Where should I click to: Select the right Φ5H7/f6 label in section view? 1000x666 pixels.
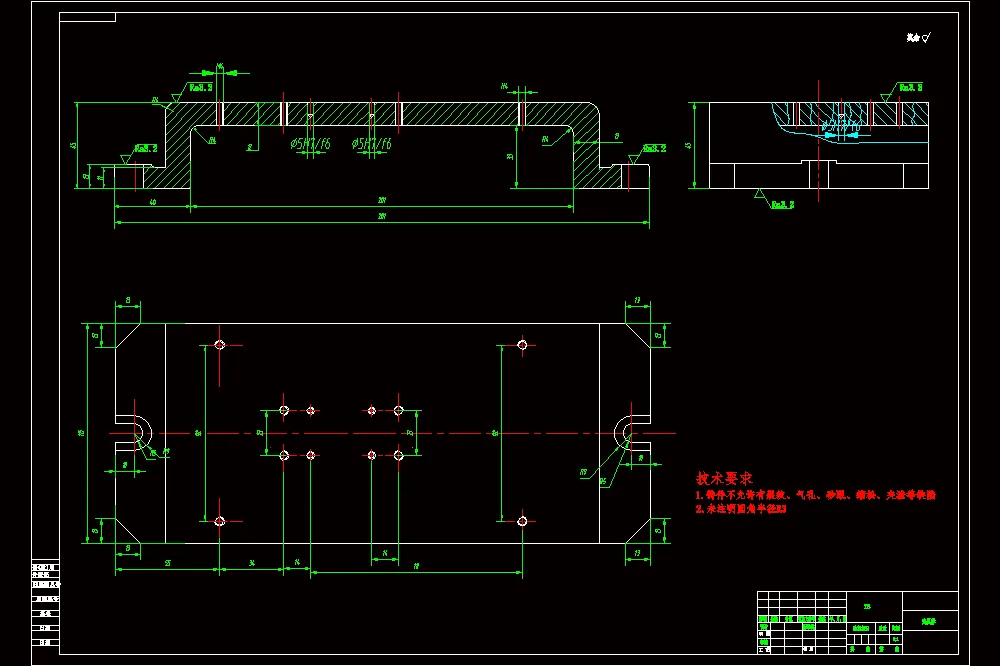(x=372, y=144)
